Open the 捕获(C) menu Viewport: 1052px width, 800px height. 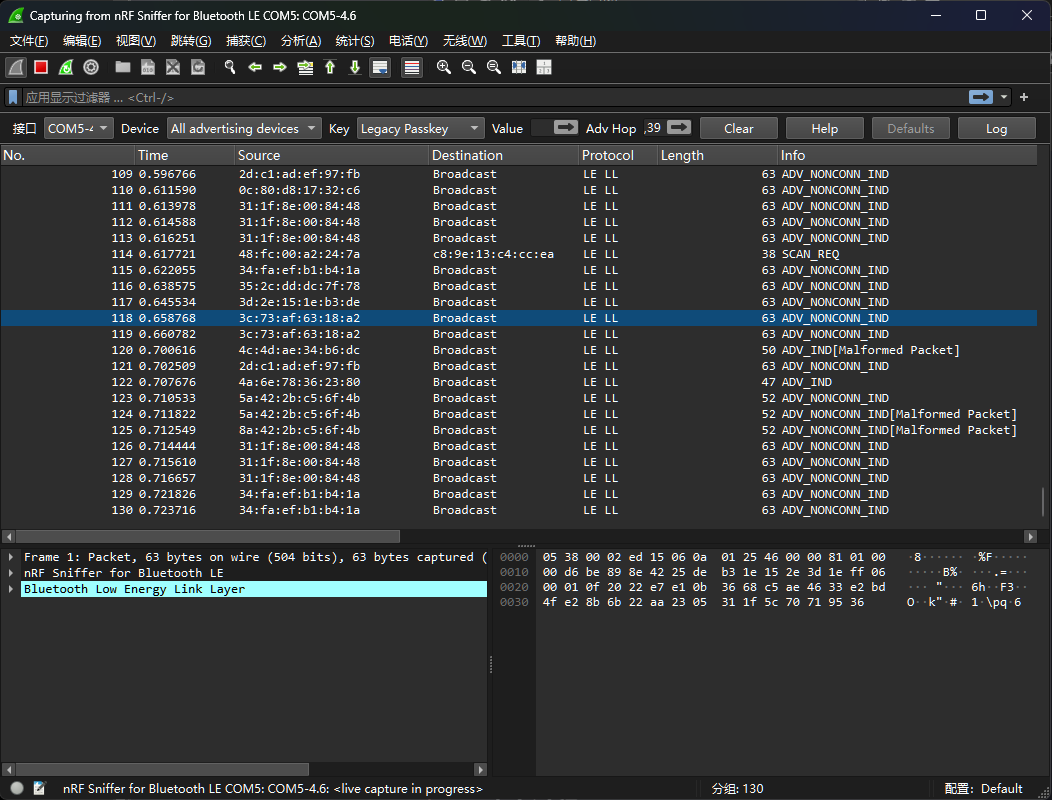click(246, 41)
